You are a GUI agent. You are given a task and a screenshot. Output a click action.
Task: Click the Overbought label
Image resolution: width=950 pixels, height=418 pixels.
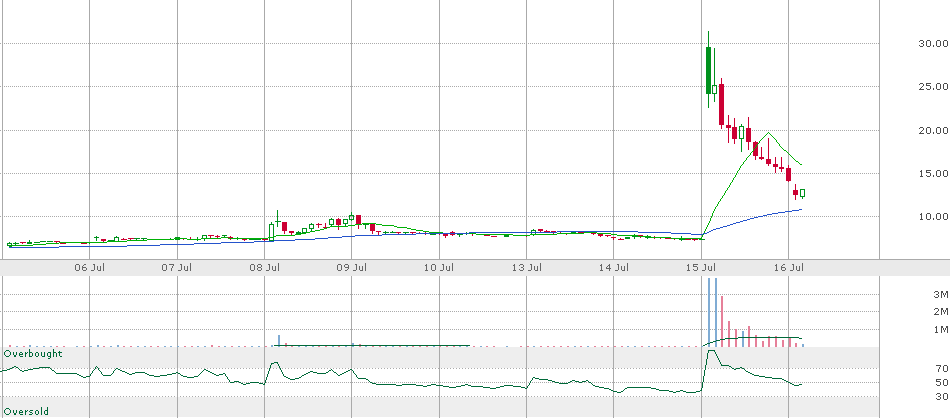pos(33,354)
